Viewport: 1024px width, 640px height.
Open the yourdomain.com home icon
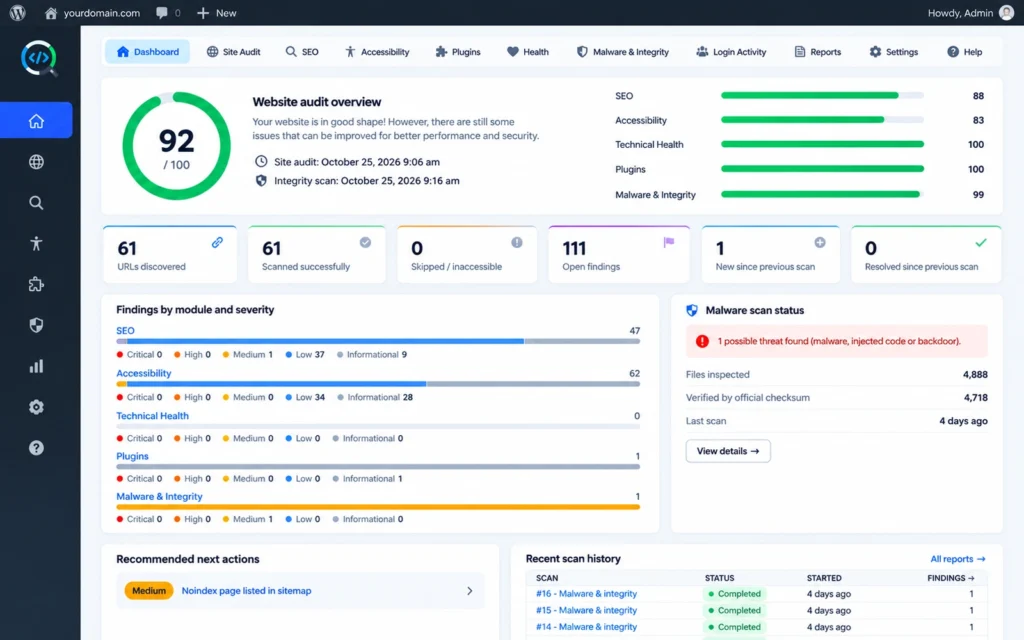tap(51, 12)
